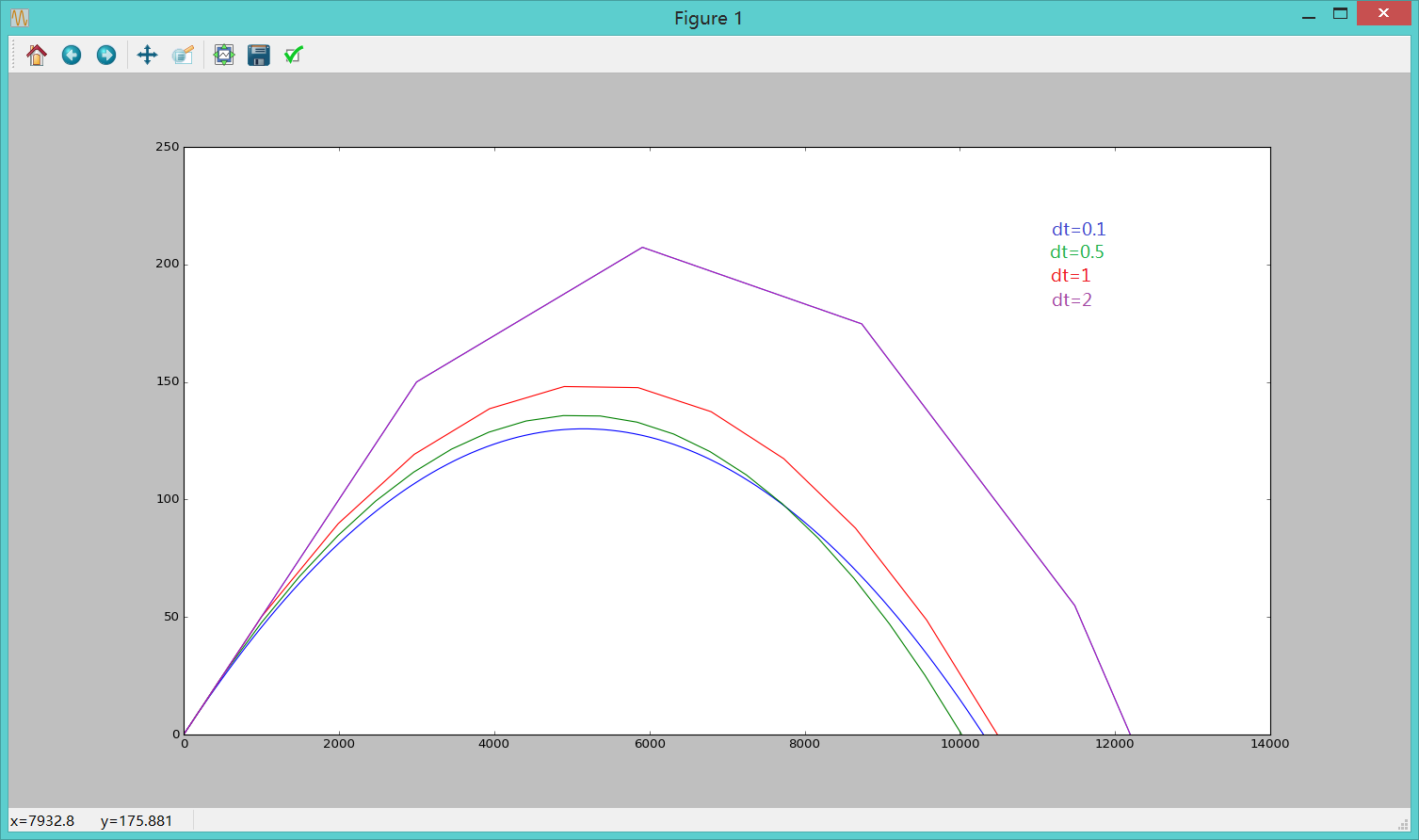Image resolution: width=1419 pixels, height=840 pixels.
Task: Save the figure with floppy icon
Action: 259,56
